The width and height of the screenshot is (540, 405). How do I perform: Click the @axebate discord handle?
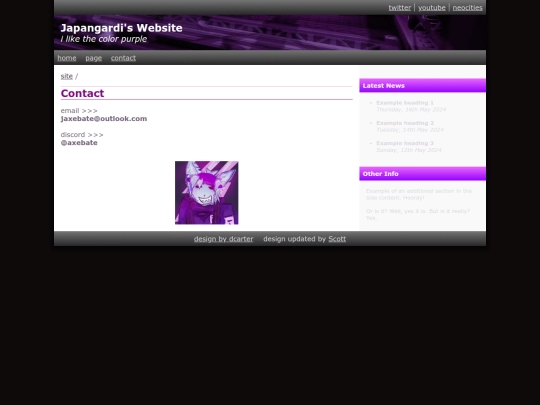[79, 143]
